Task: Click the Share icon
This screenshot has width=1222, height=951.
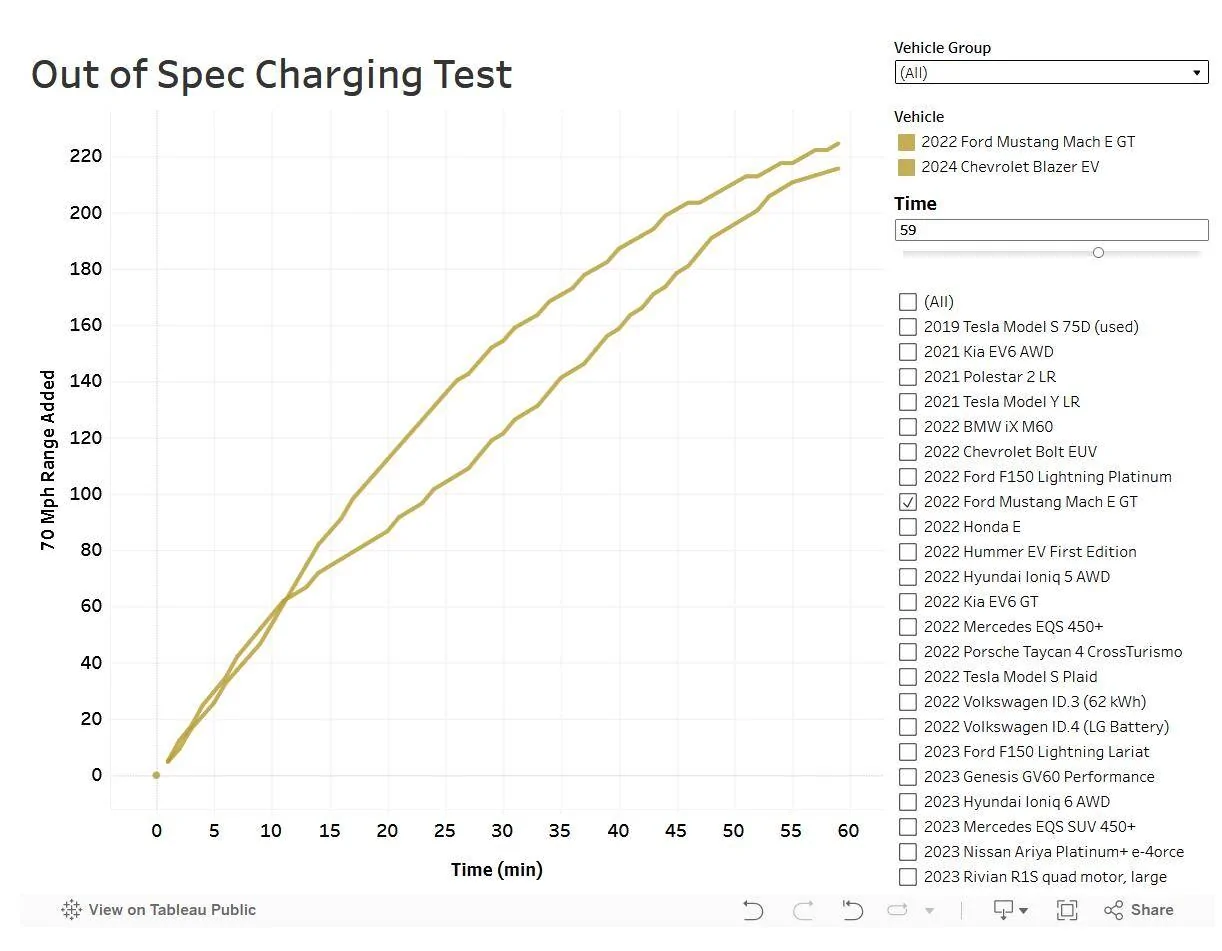Action: [1114, 910]
